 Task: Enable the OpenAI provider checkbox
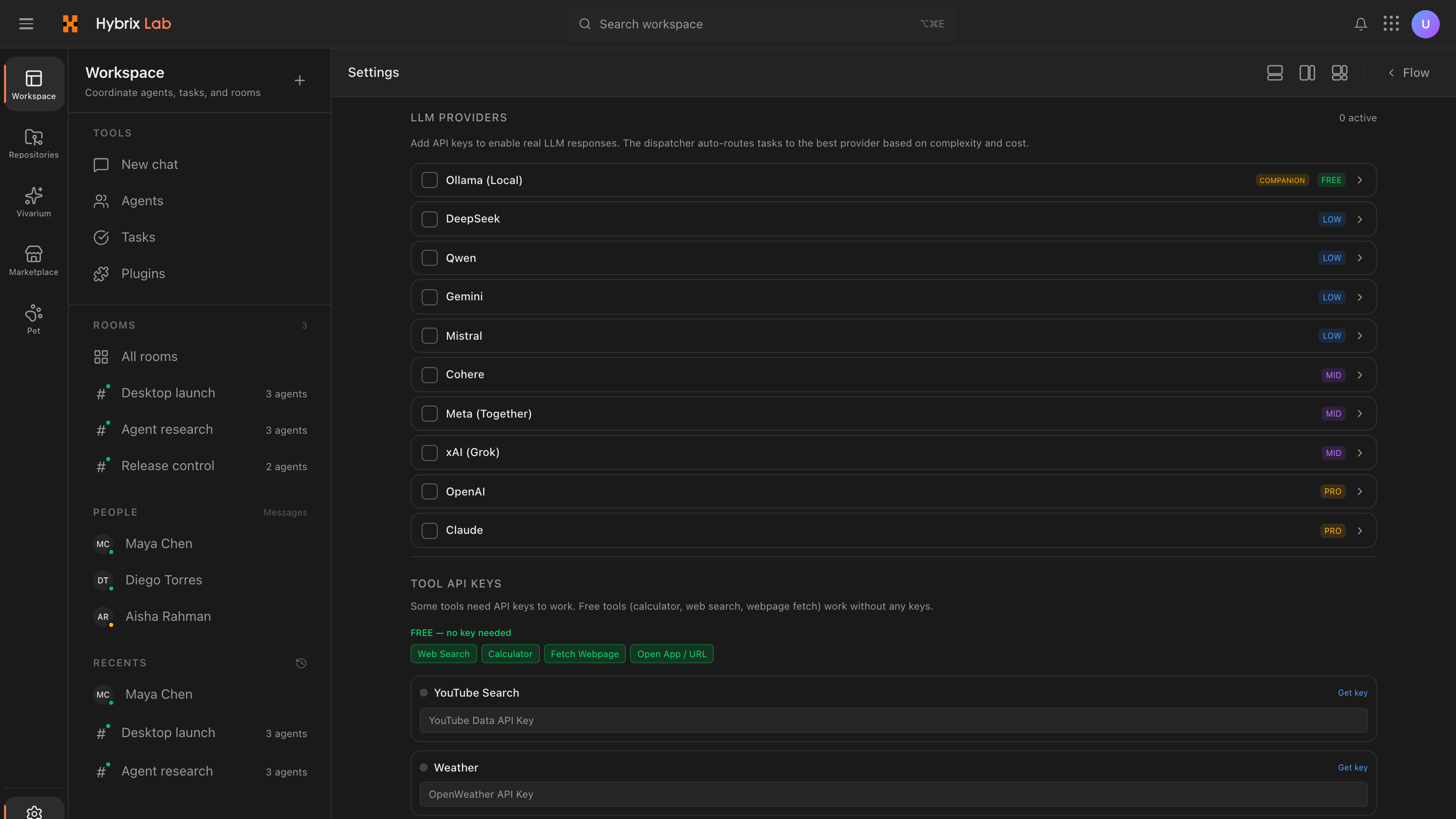430,492
